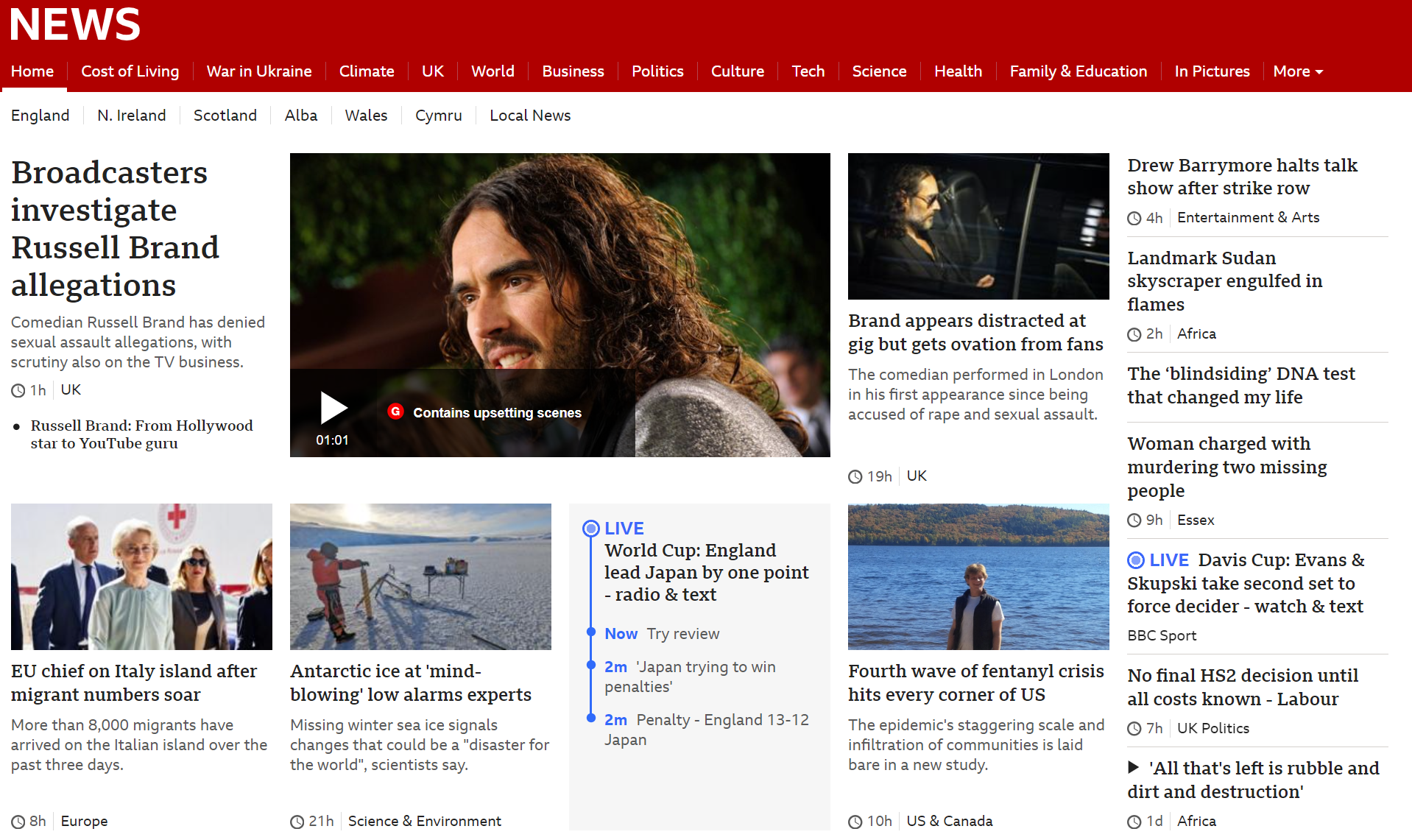Open Drew Barrymore halts talk show story
The width and height of the screenshot is (1412, 840).
click(x=1242, y=177)
